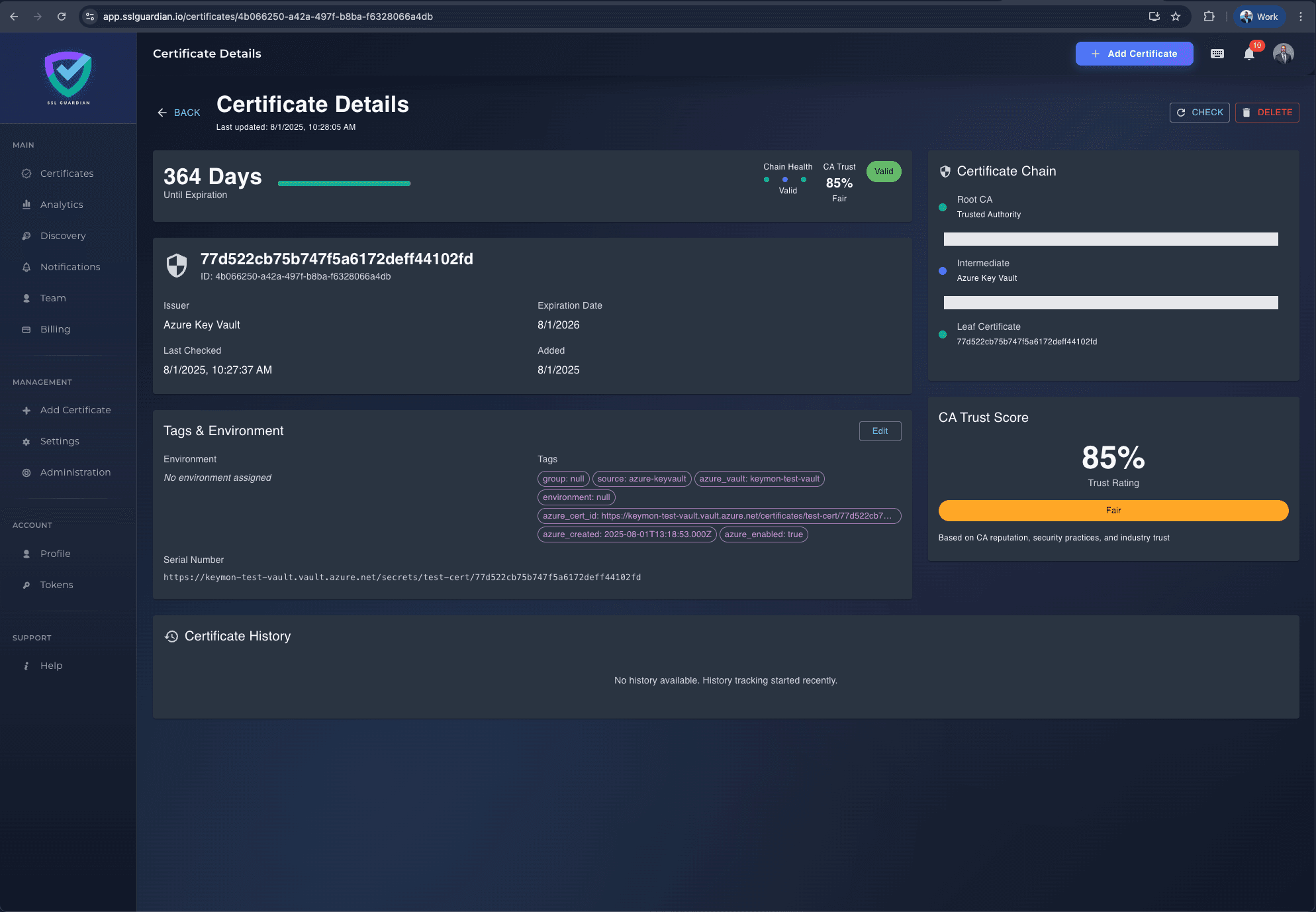
Task: Click the SSL Guardian shield logo
Action: 68,77
